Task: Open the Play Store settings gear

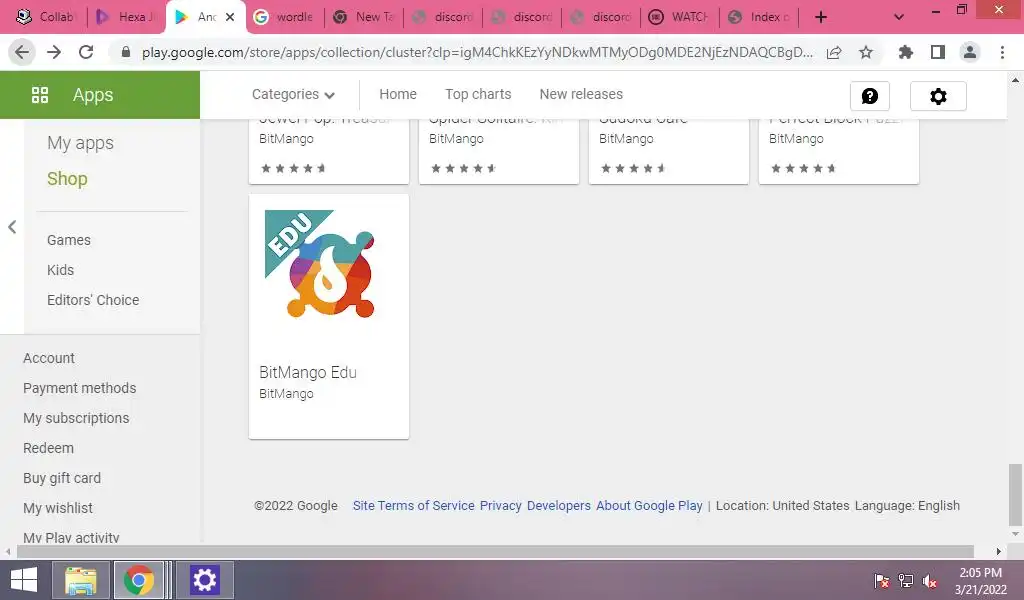Action: point(938,96)
